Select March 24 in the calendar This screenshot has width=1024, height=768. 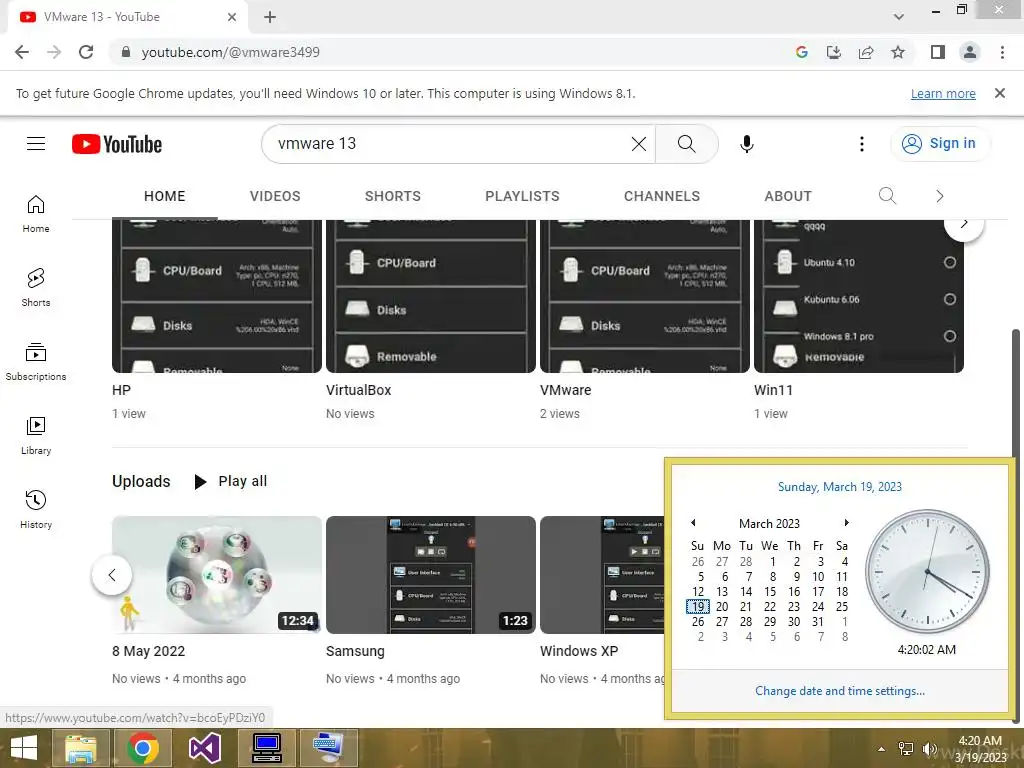[x=818, y=607]
